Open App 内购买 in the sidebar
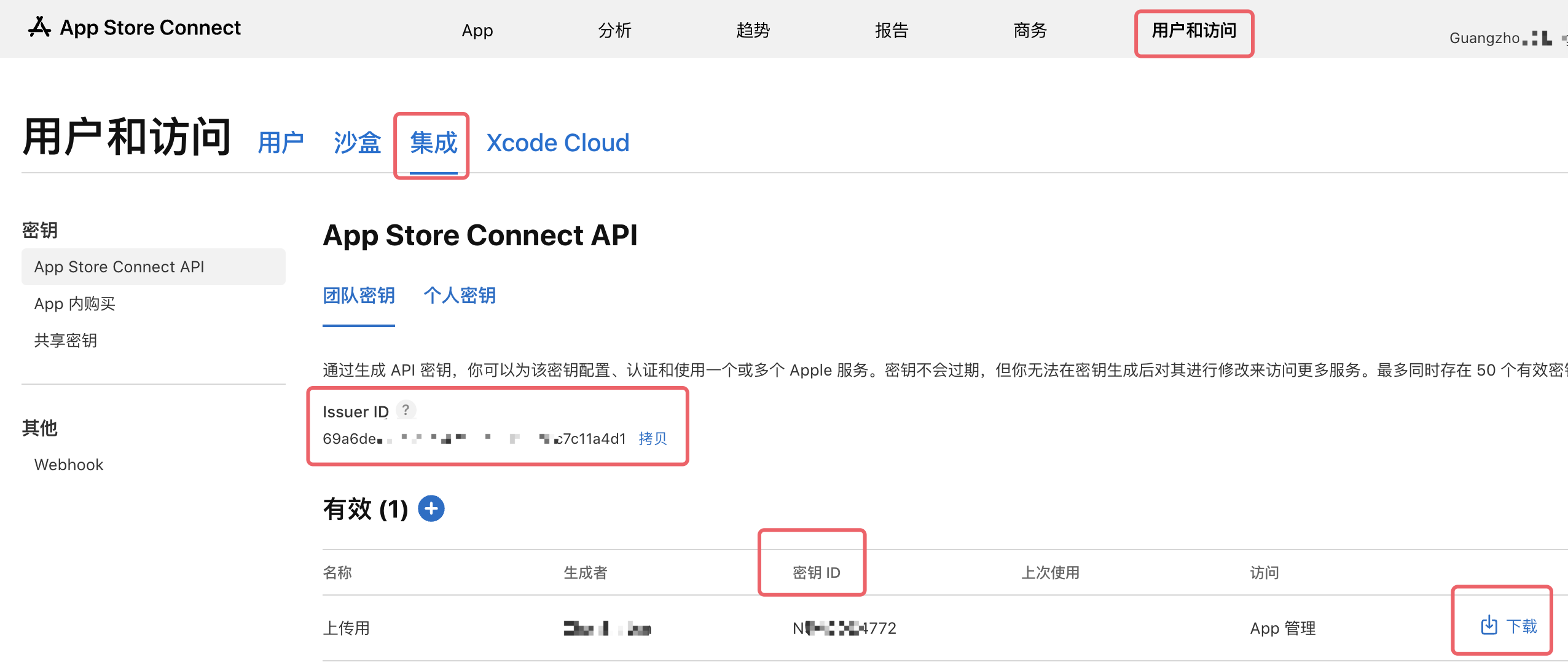Image resolution: width=1568 pixels, height=670 pixels. (75, 304)
